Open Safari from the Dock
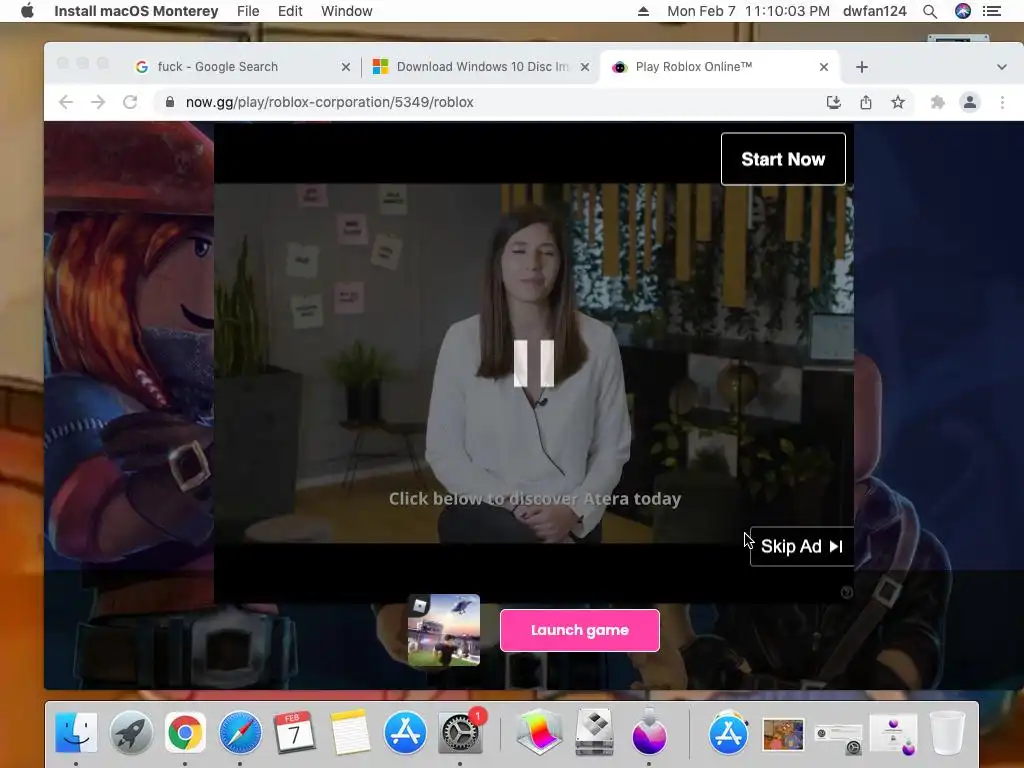The height and width of the screenshot is (768, 1024). coord(240,733)
